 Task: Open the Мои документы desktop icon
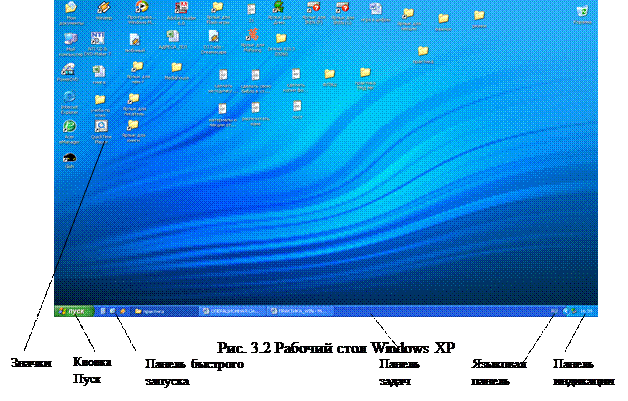click(x=71, y=12)
